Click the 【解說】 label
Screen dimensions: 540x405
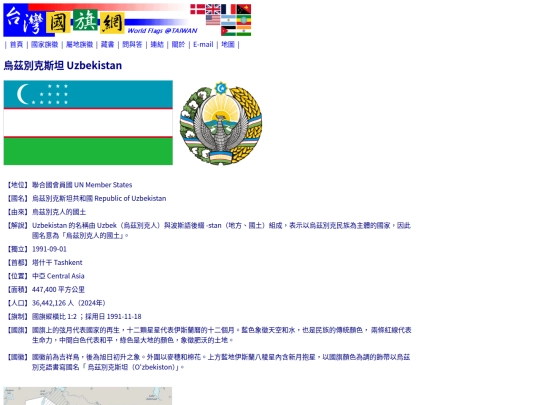(x=17, y=226)
